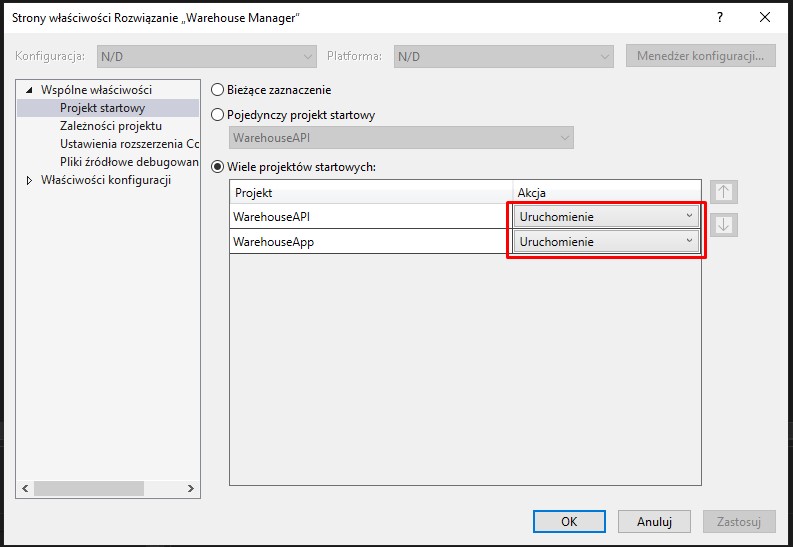Open Menedżer konfiguracji button

(x=700, y=56)
